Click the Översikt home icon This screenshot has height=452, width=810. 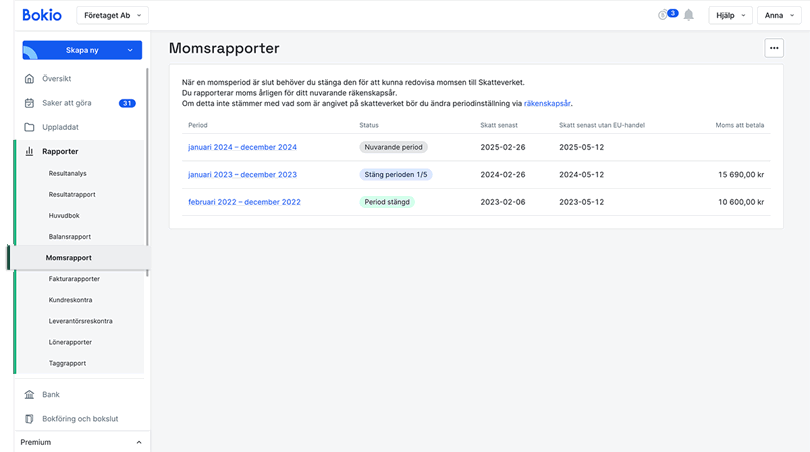coord(29,79)
